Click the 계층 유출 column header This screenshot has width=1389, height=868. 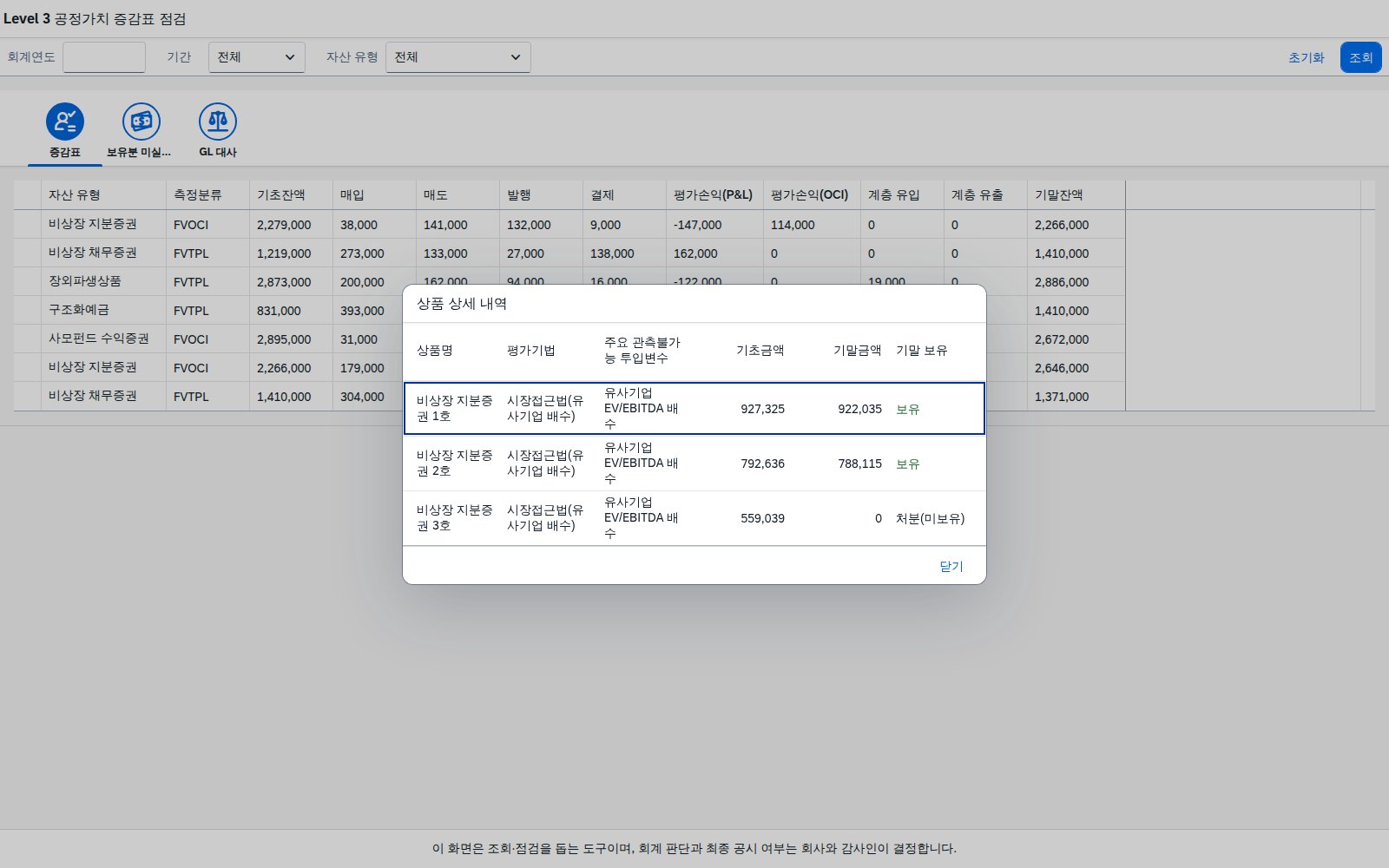[985, 195]
